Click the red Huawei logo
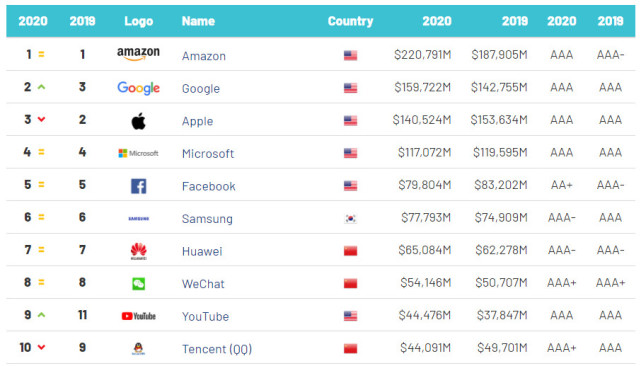 coord(139,251)
